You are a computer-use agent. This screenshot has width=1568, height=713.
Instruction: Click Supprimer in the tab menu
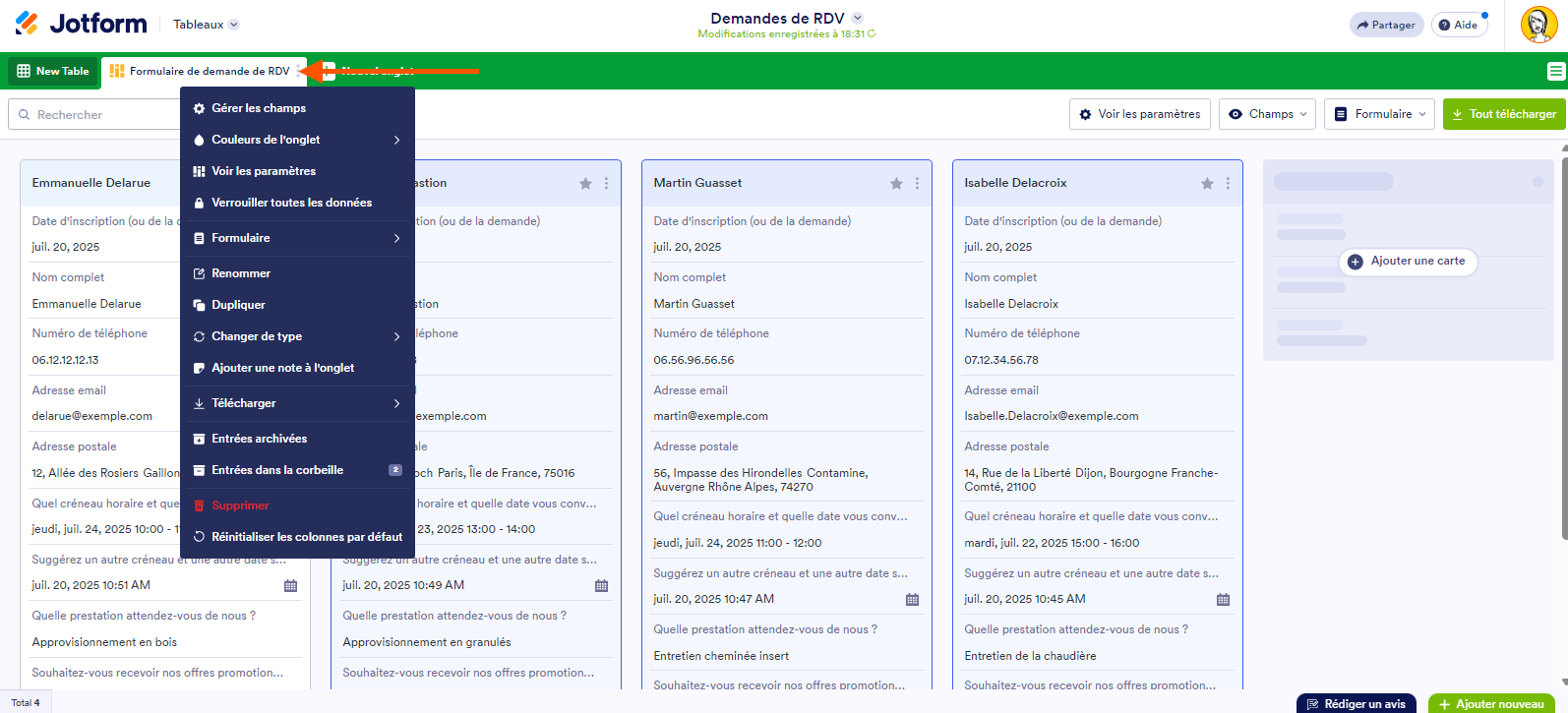pyautogui.click(x=298, y=505)
